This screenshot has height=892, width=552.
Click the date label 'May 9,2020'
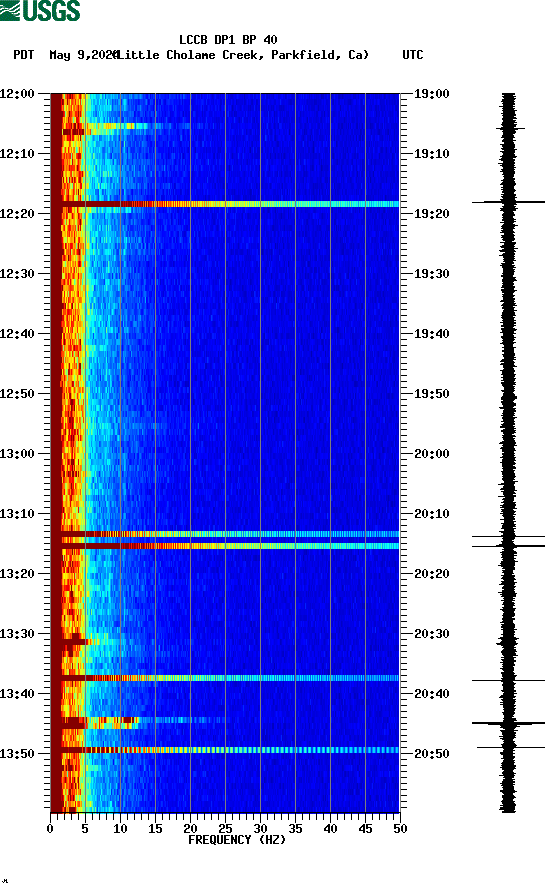pos(84,55)
